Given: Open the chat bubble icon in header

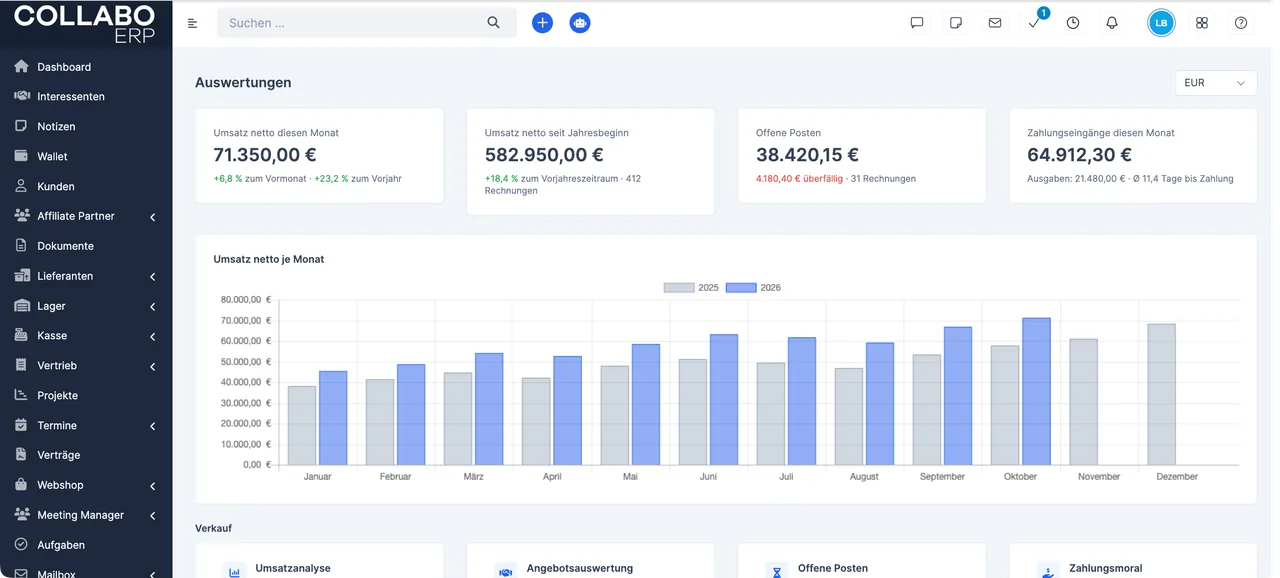Looking at the screenshot, I should [916, 23].
